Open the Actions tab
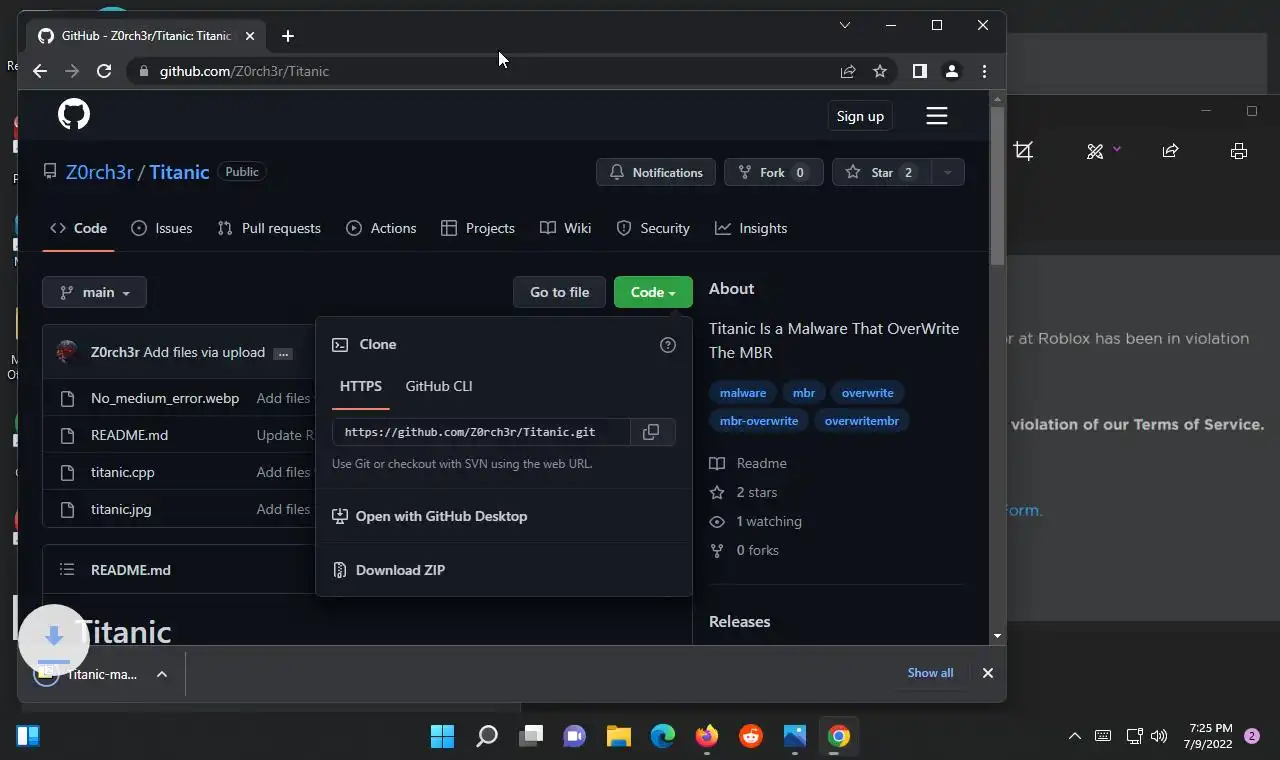 [x=381, y=228]
